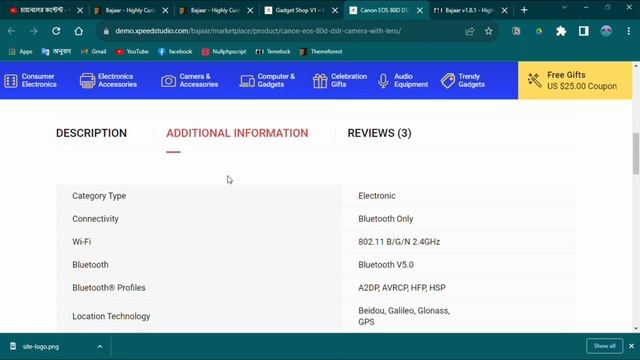This screenshot has height=360, width=640.
Task: Select the ADDITIONAL INFORMATION tab
Action: pos(237,133)
